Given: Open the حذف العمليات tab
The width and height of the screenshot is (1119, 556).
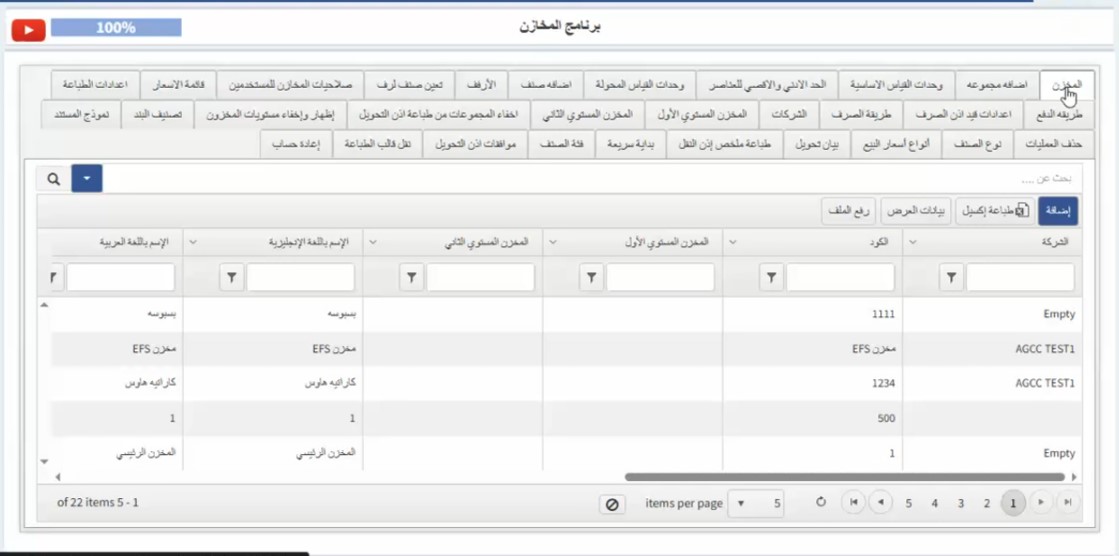Looking at the screenshot, I should (1053, 144).
